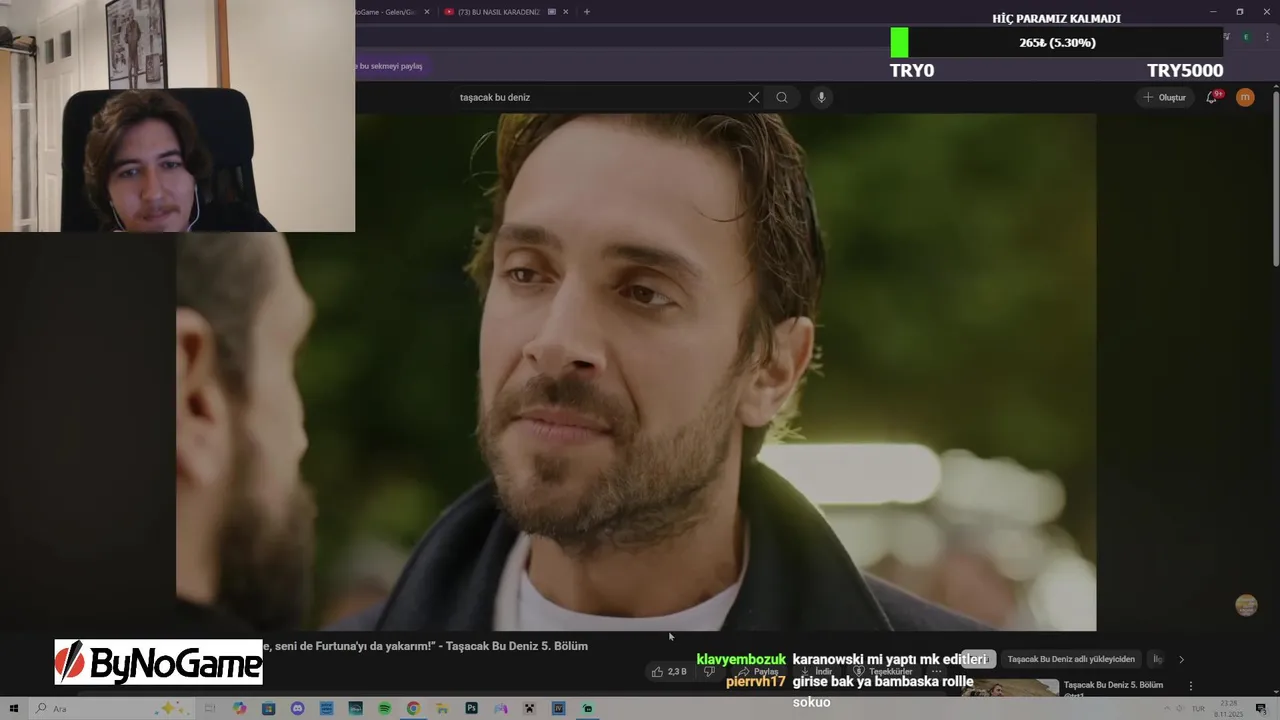Like the video with 2,3 B likes
This screenshot has width=1280, height=720.
pos(669,671)
